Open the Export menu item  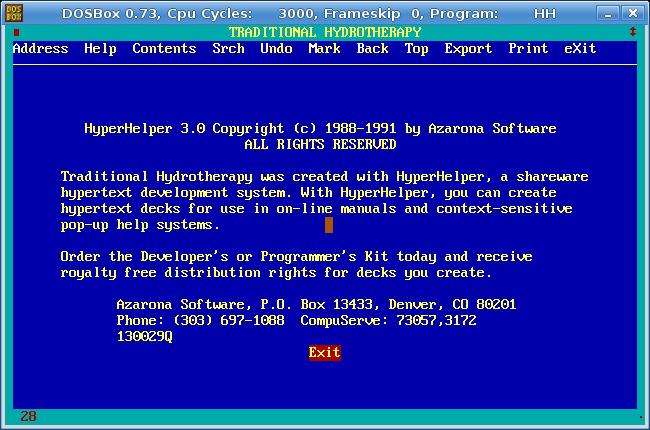click(468, 49)
